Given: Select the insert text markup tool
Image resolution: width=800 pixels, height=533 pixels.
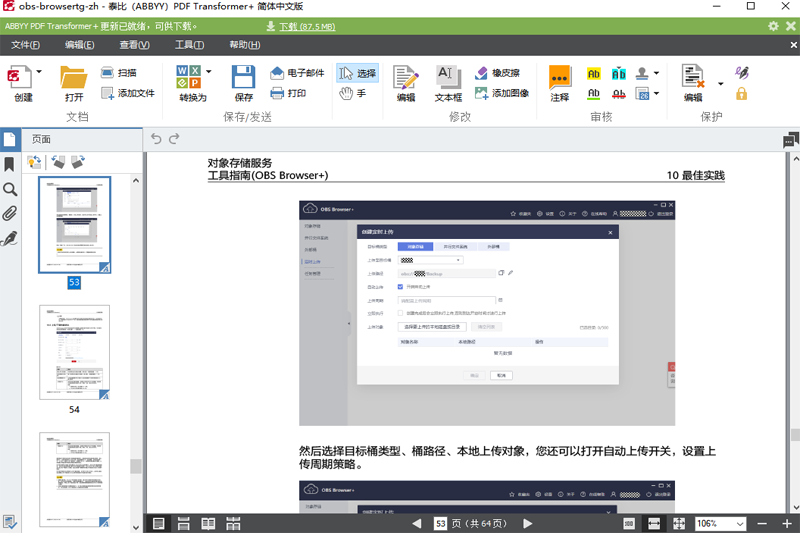Looking at the screenshot, I should (619, 74).
